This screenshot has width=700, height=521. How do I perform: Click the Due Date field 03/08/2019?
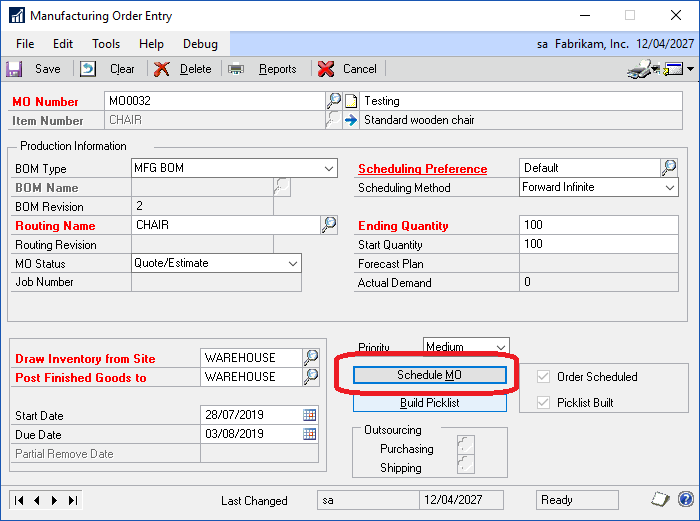coord(251,434)
